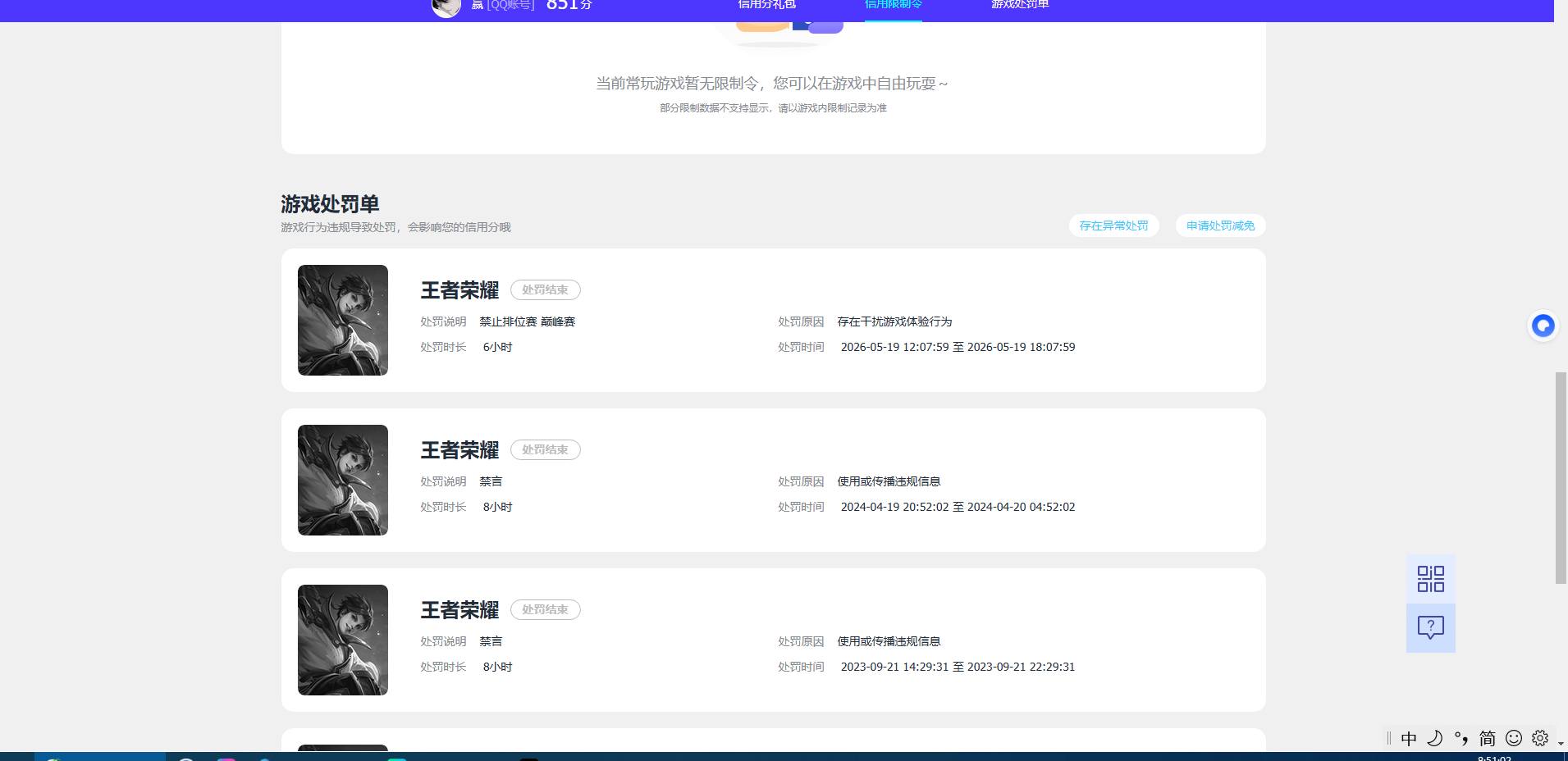The image size is (1568, 761).
Task: Click the page vertical scrollbar thumb
Action: [1561, 478]
